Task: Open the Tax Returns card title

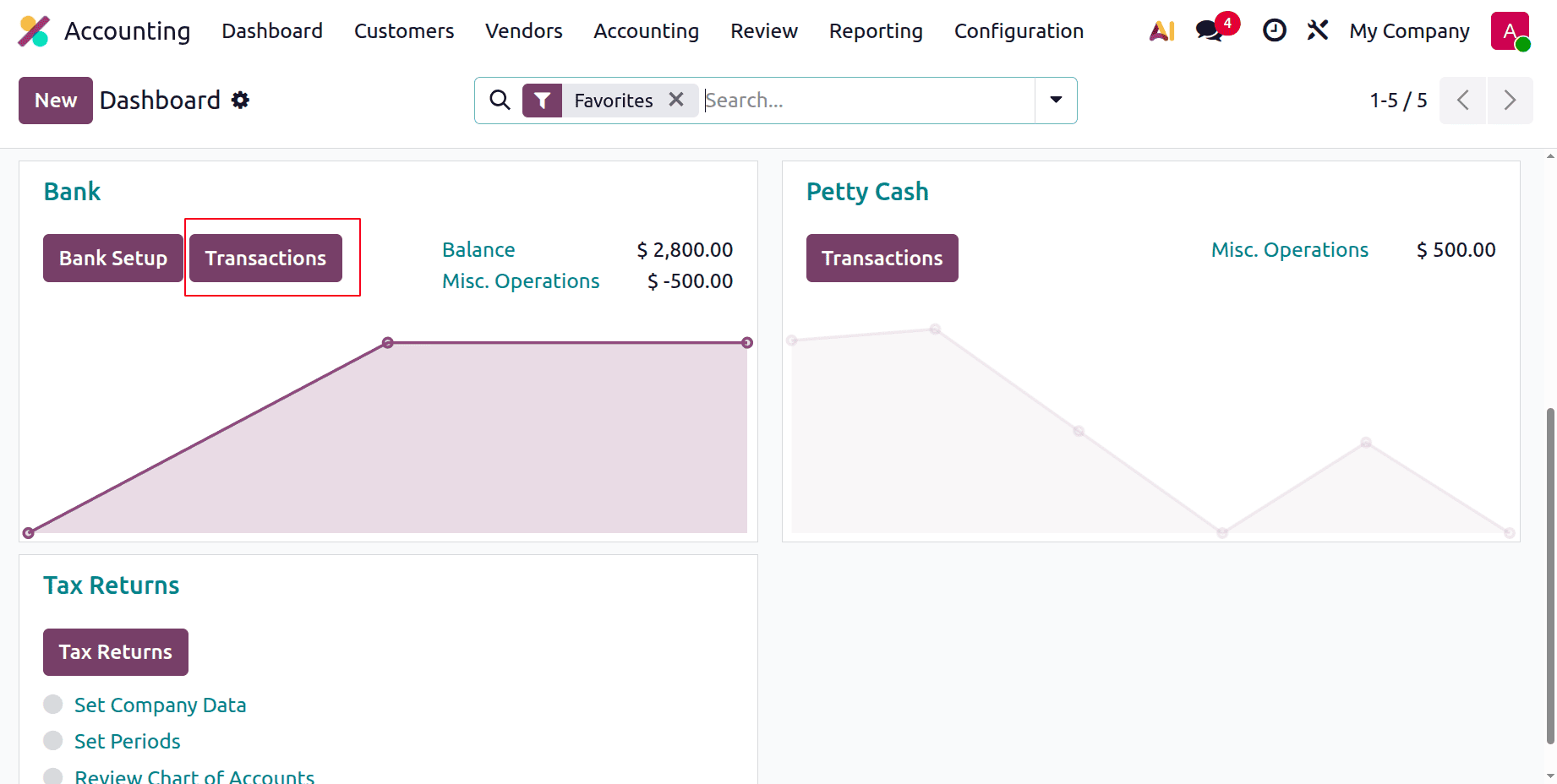Action: 112,585
